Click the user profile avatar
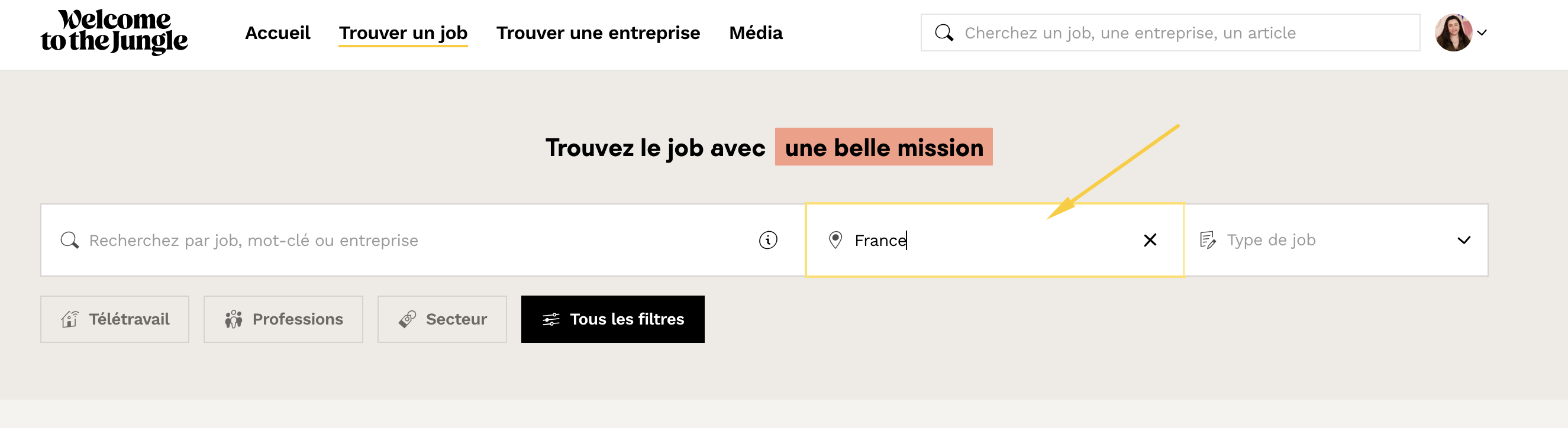The height and width of the screenshot is (428, 1568). 1453,33
